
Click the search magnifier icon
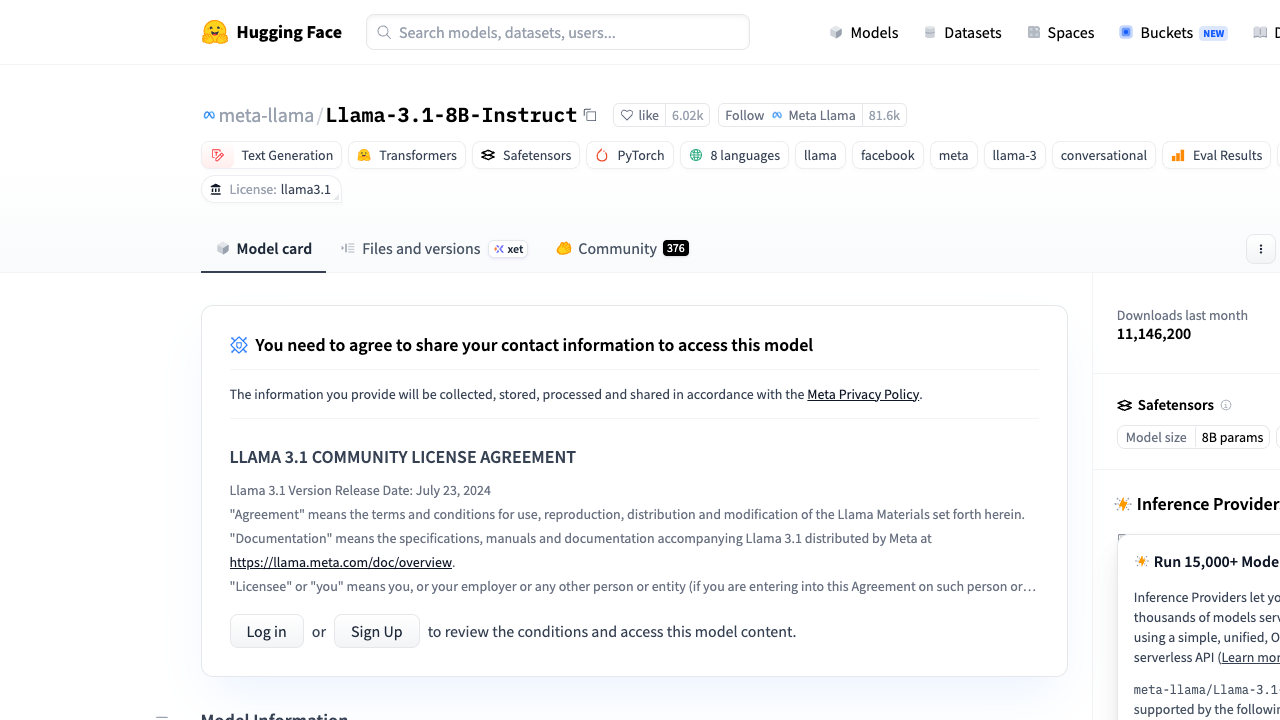(384, 32)
